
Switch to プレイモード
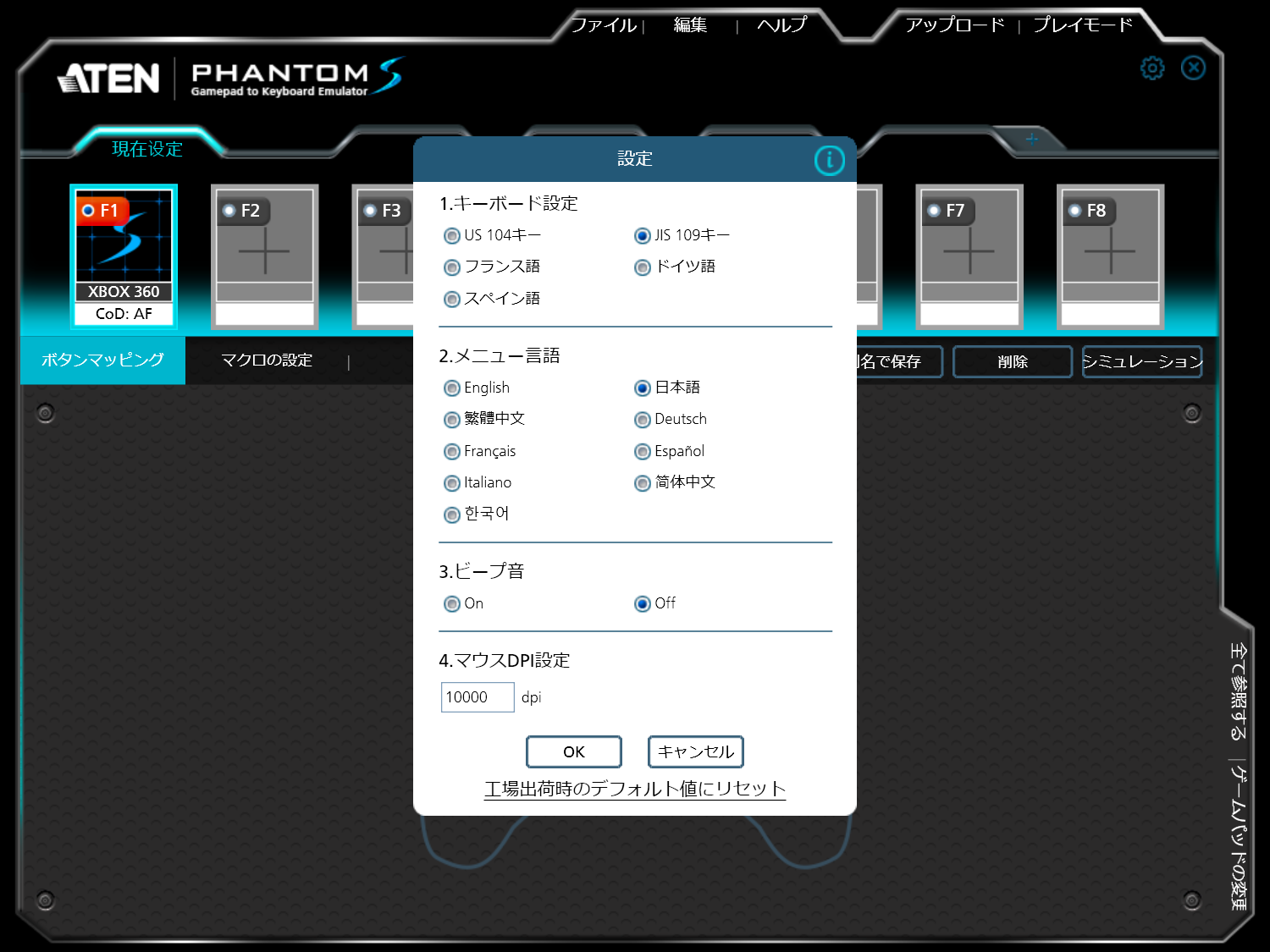(1083, 25)
